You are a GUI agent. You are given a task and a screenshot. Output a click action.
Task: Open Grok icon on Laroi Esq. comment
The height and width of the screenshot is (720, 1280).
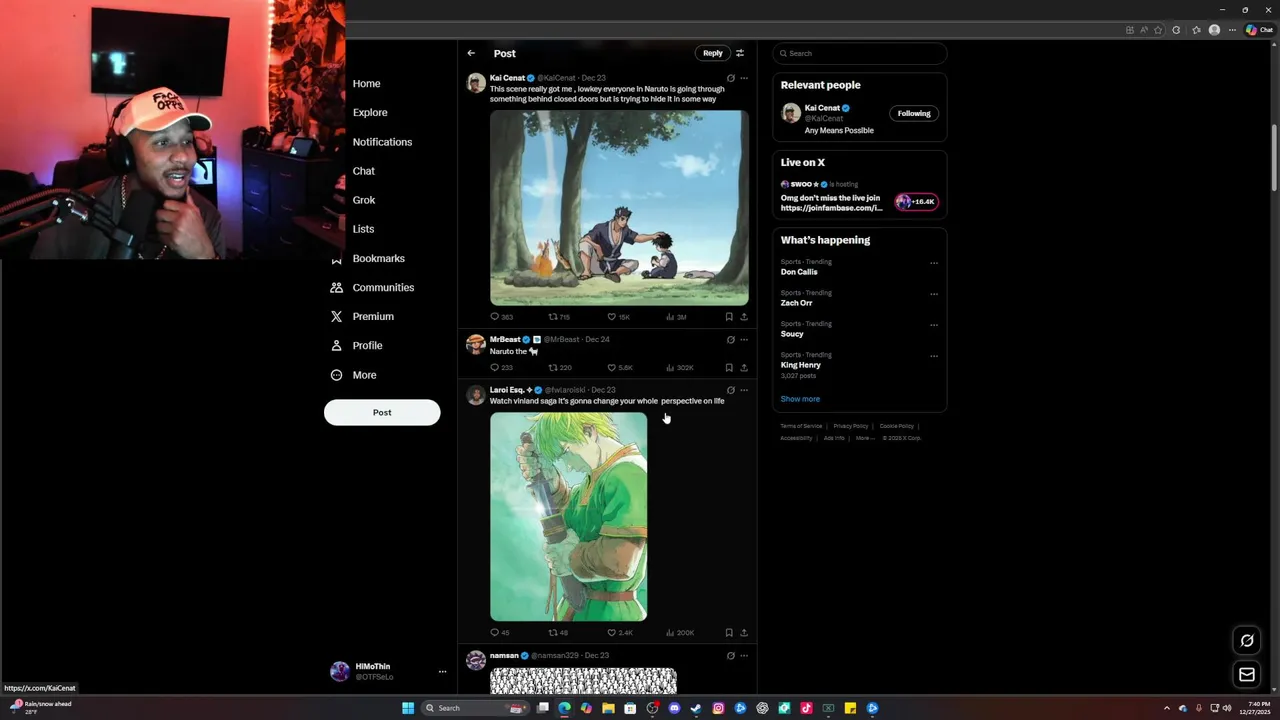730,390
